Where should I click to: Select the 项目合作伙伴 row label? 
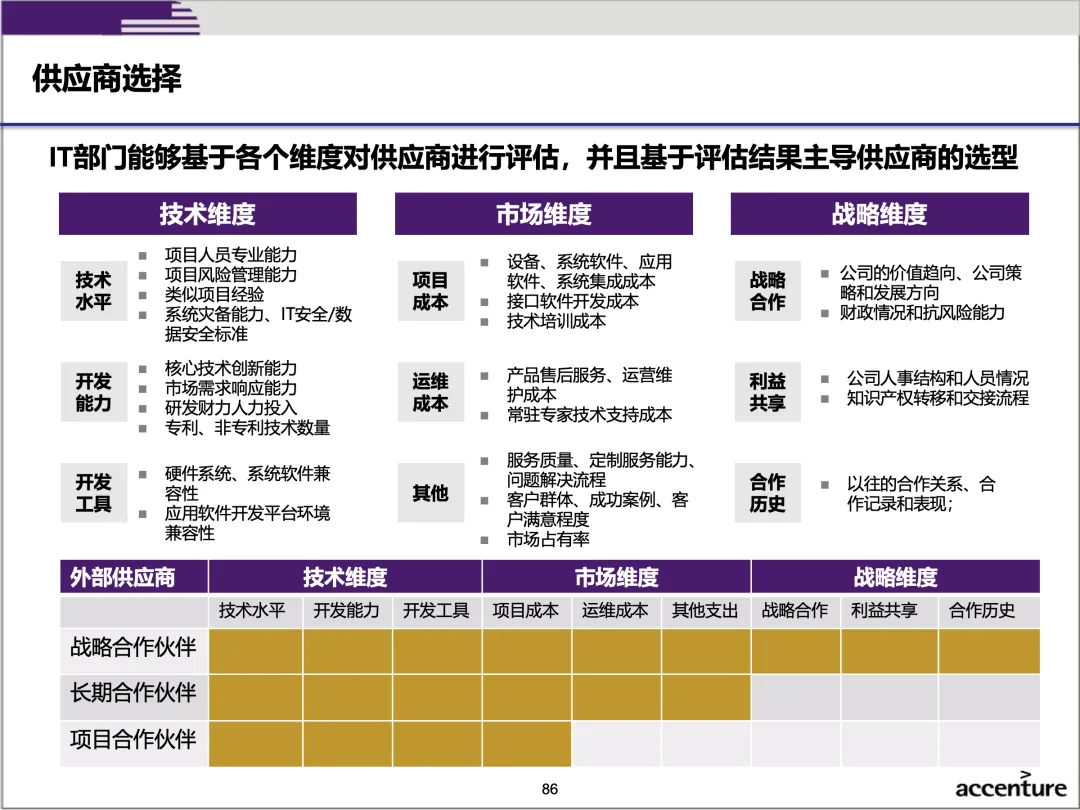click(134, 740)
